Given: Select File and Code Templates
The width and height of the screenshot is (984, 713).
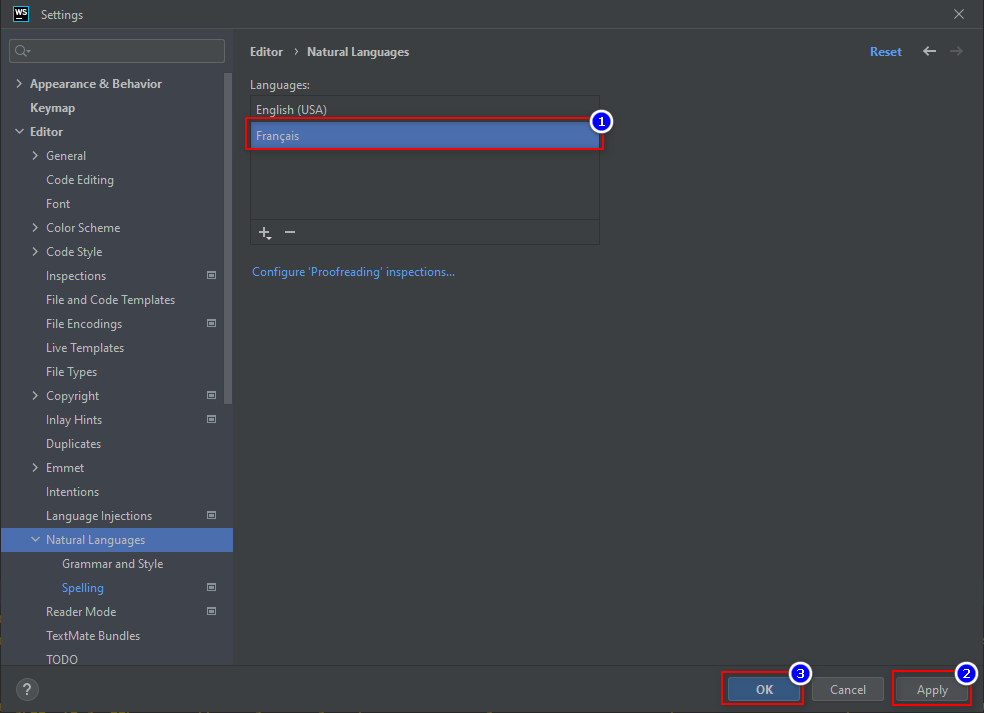Looking at the screenshot, I should tap(110, 300).
